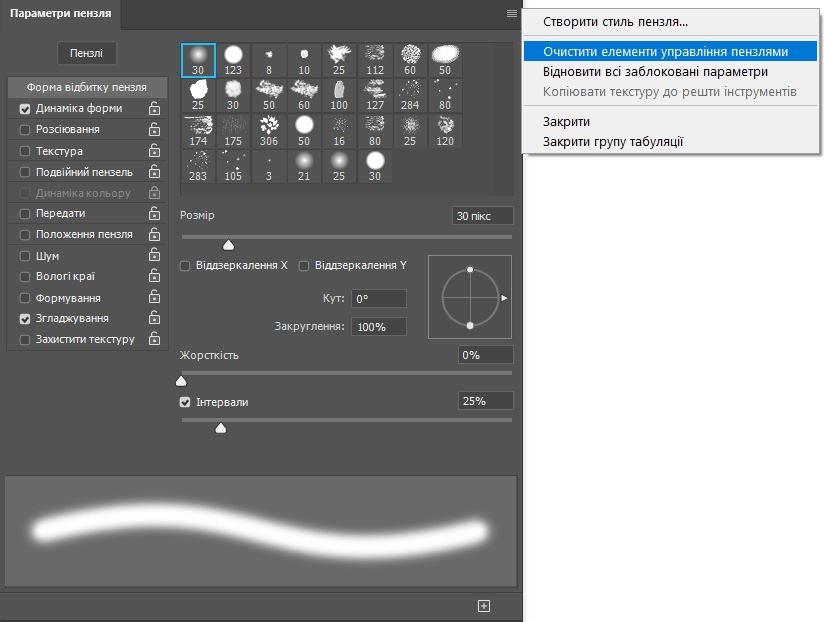824x622 pixels.
Task: Click the angle and roundness circle control
Action: 470,297
